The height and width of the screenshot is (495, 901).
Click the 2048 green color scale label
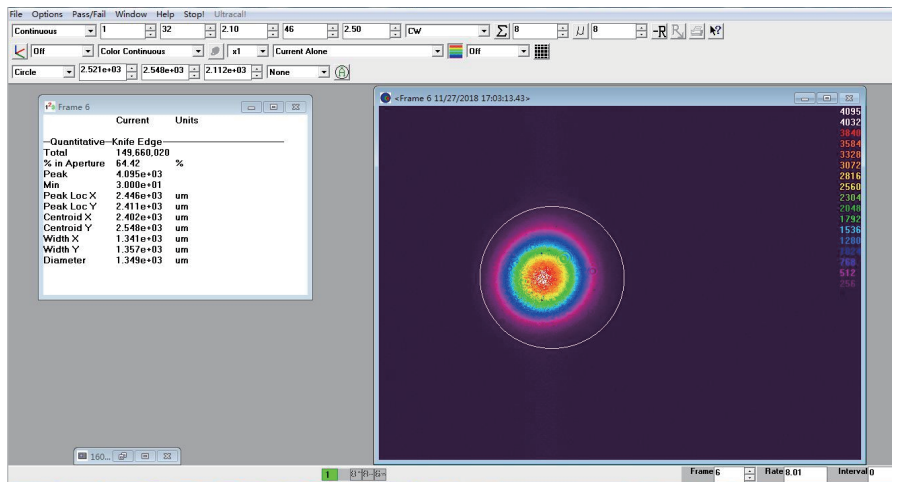click(850, 208)
